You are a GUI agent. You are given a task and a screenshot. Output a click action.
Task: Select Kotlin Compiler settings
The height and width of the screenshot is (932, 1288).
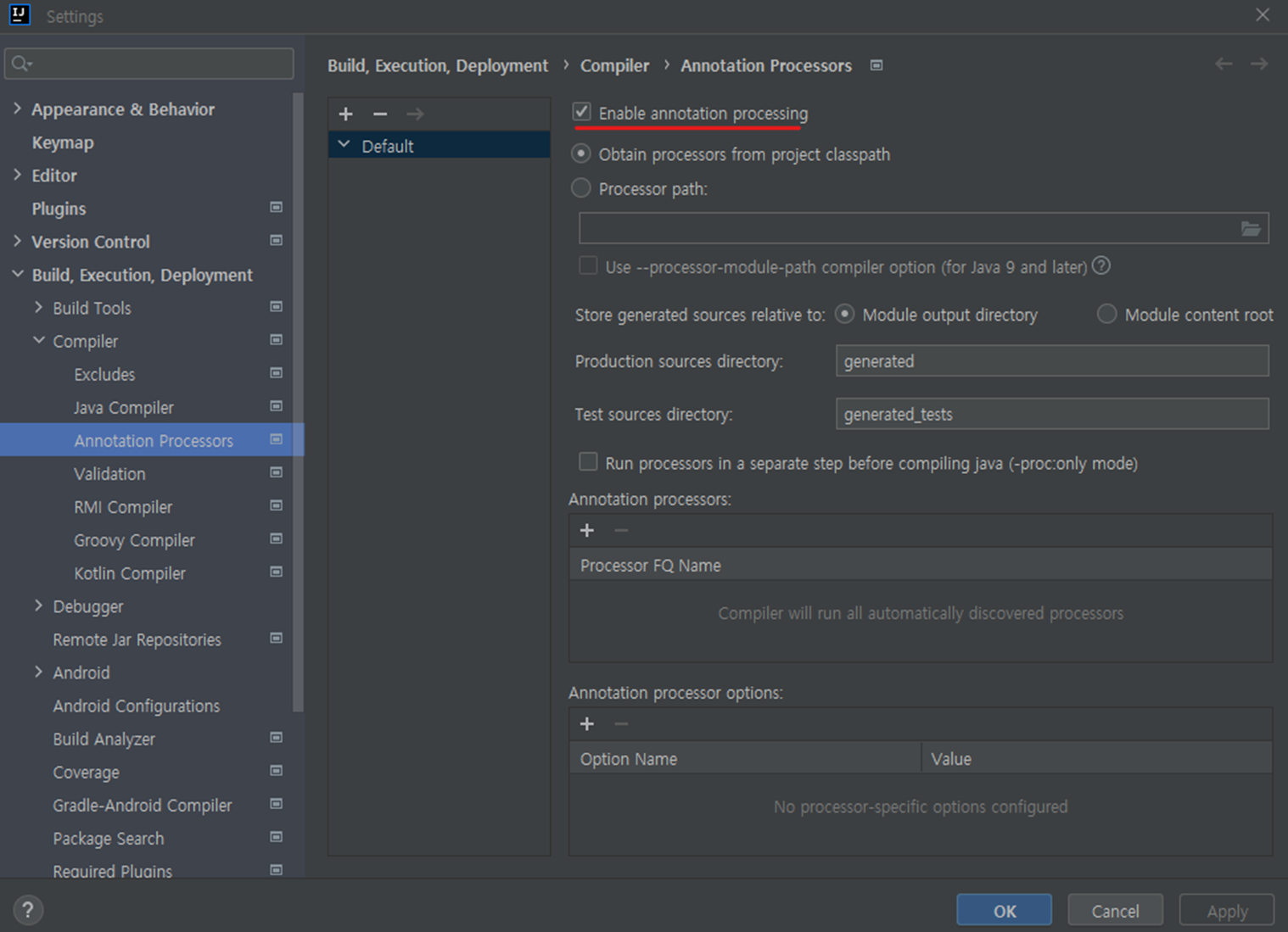[130, 573]
